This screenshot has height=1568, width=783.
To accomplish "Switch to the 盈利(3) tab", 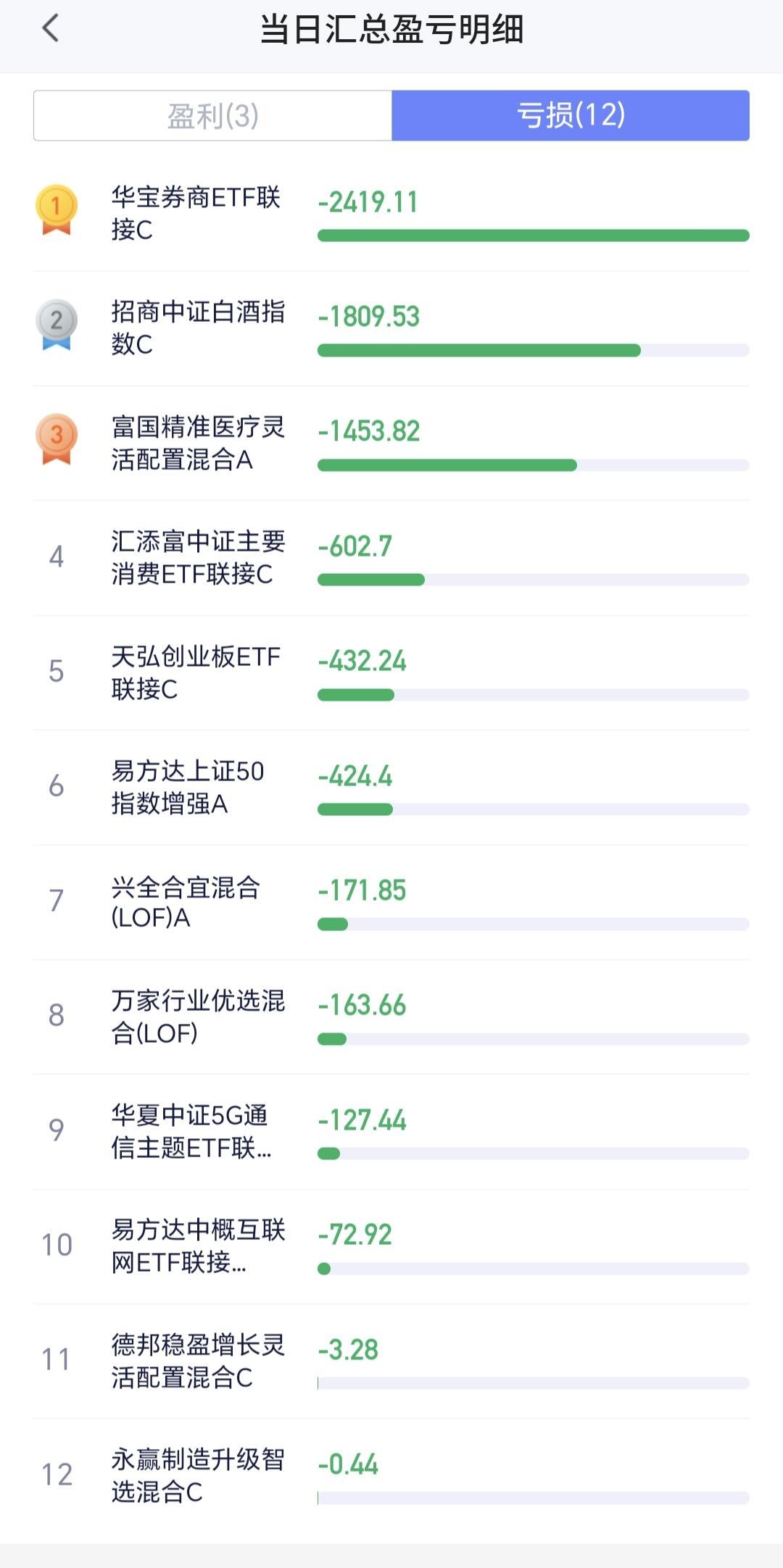I will (x=212, y=116).
